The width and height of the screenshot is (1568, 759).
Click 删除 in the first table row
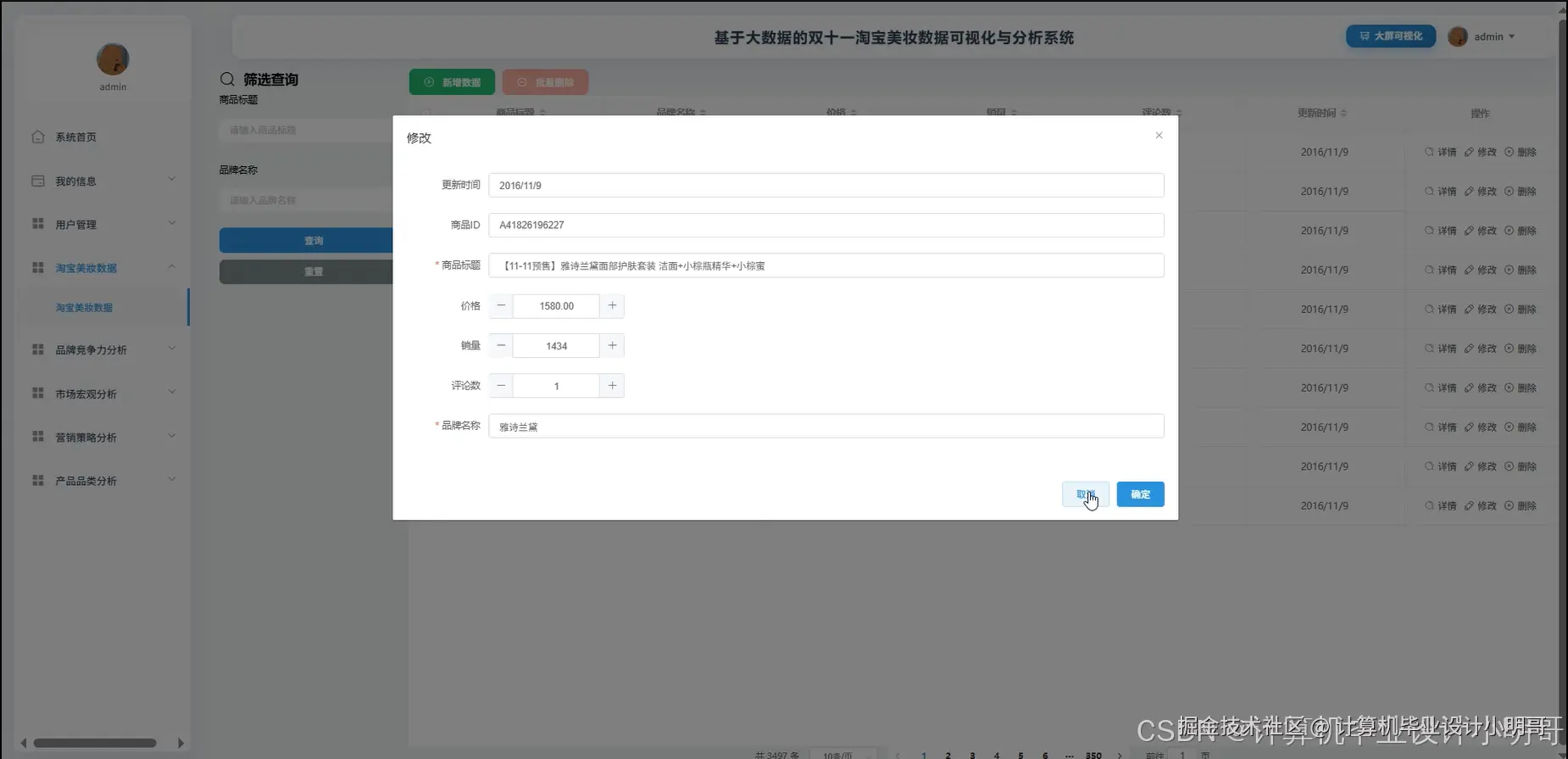[1521, 152]
